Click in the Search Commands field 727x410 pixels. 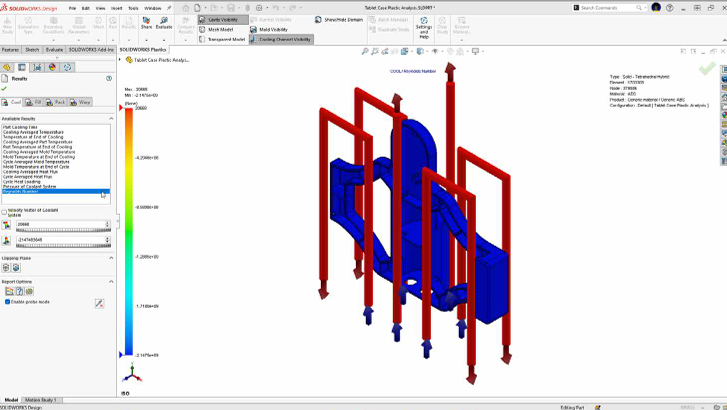coord(608,8)
